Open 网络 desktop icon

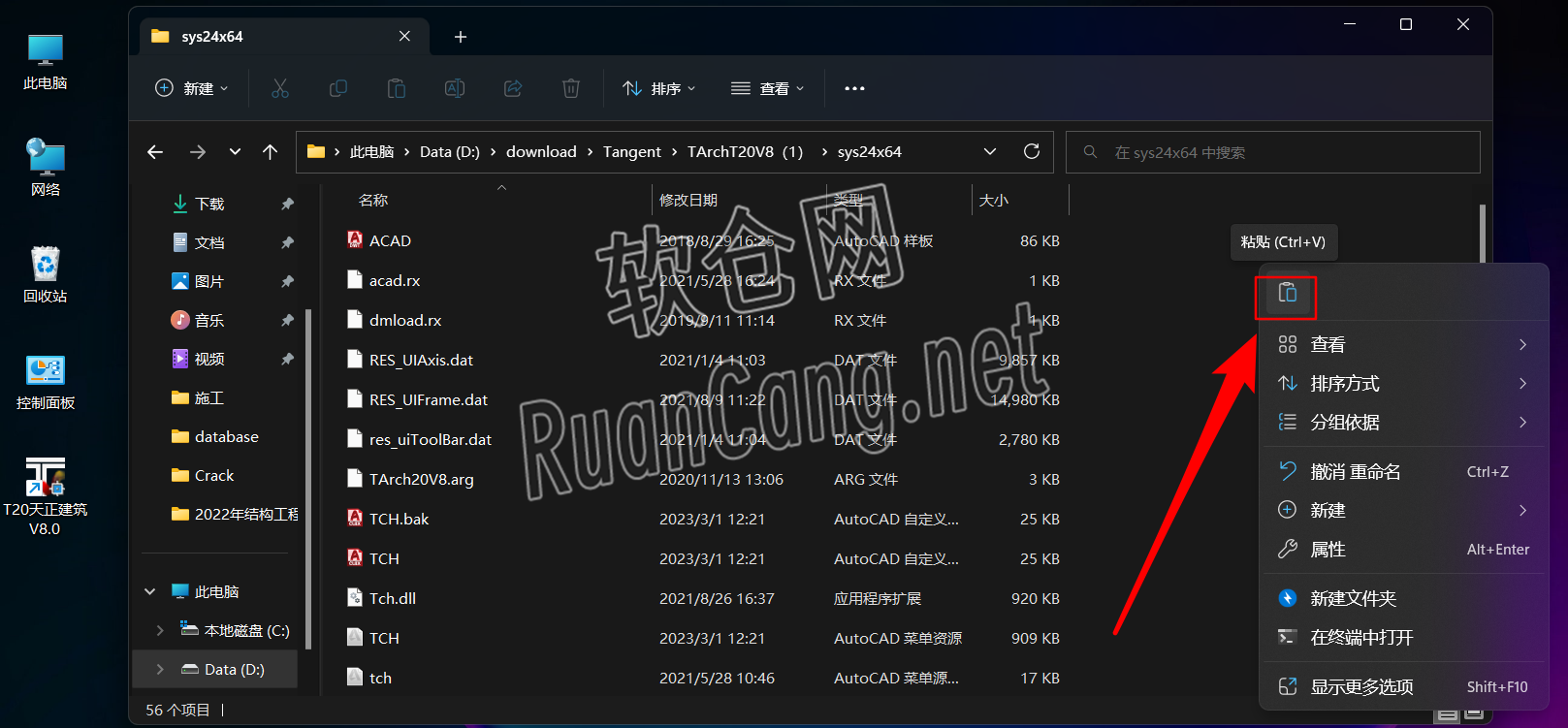[x=46, y=168]
